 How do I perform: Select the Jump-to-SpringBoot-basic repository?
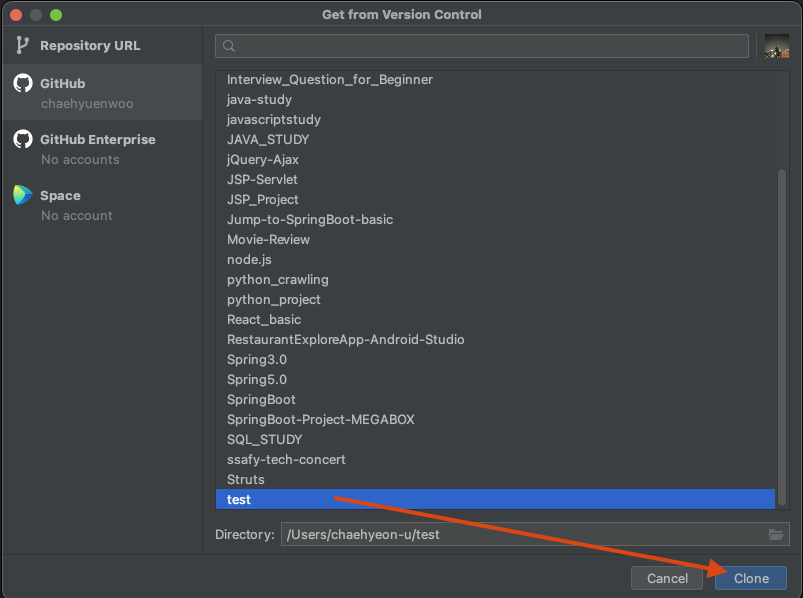click(x=495, y=219)
